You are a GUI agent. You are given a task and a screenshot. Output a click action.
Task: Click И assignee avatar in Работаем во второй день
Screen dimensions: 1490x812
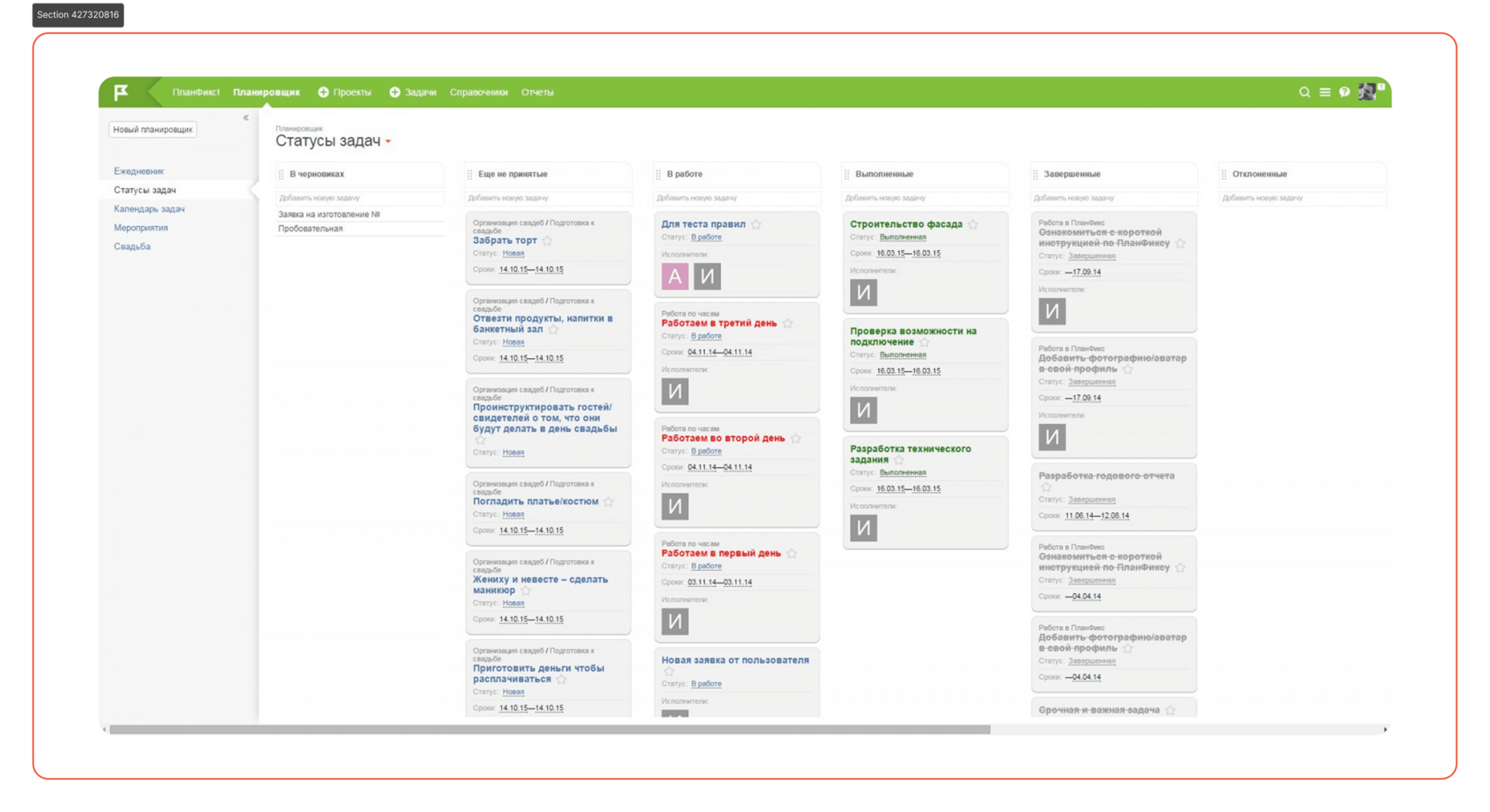click(x=675, y=506)
